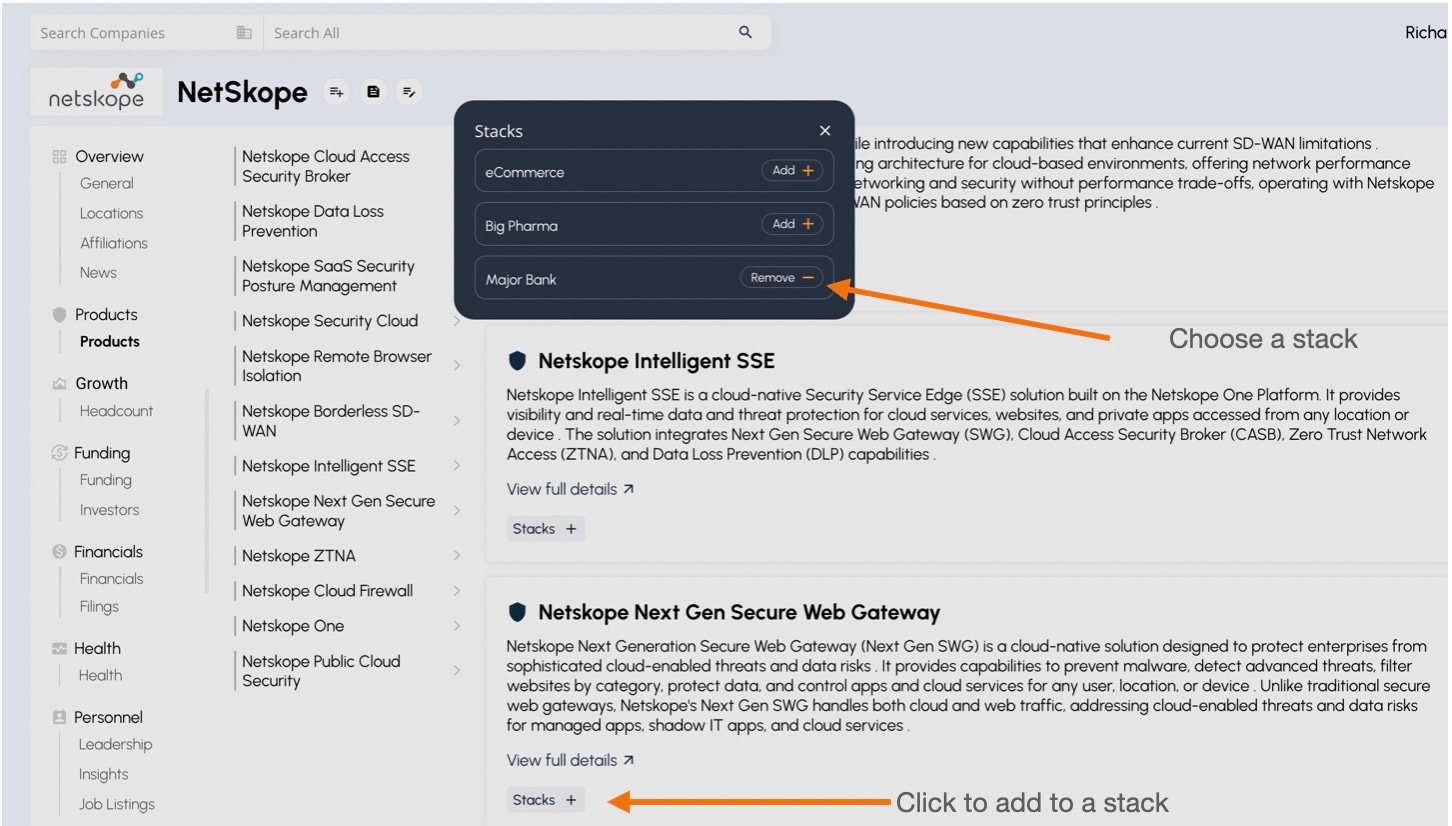This screenshot has height=826, width=1452.
Task: Close the Stacks popup
Action: (825, 131)
